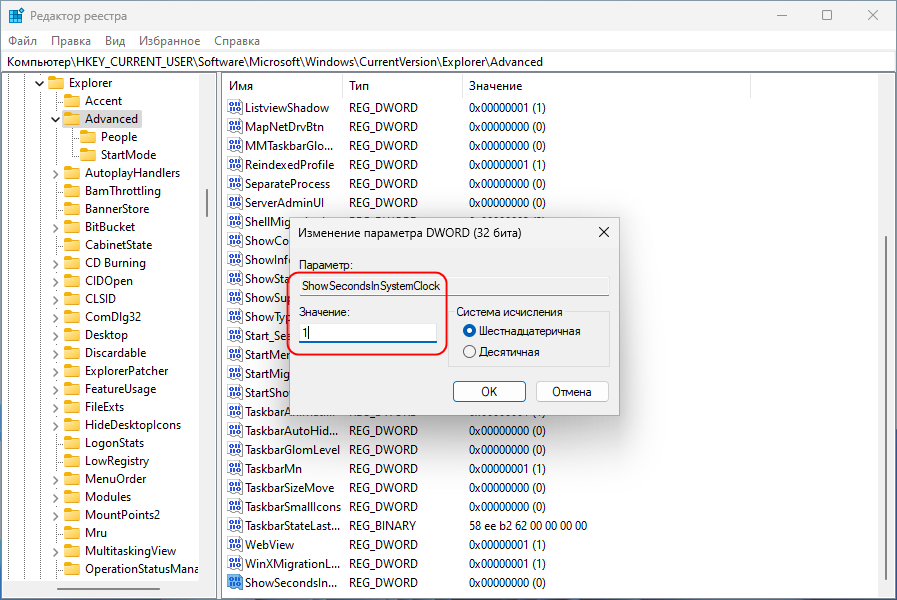Screen dimensions: 897x600
Task: Click the registry path address bar
Action: [x=448, y=62]
